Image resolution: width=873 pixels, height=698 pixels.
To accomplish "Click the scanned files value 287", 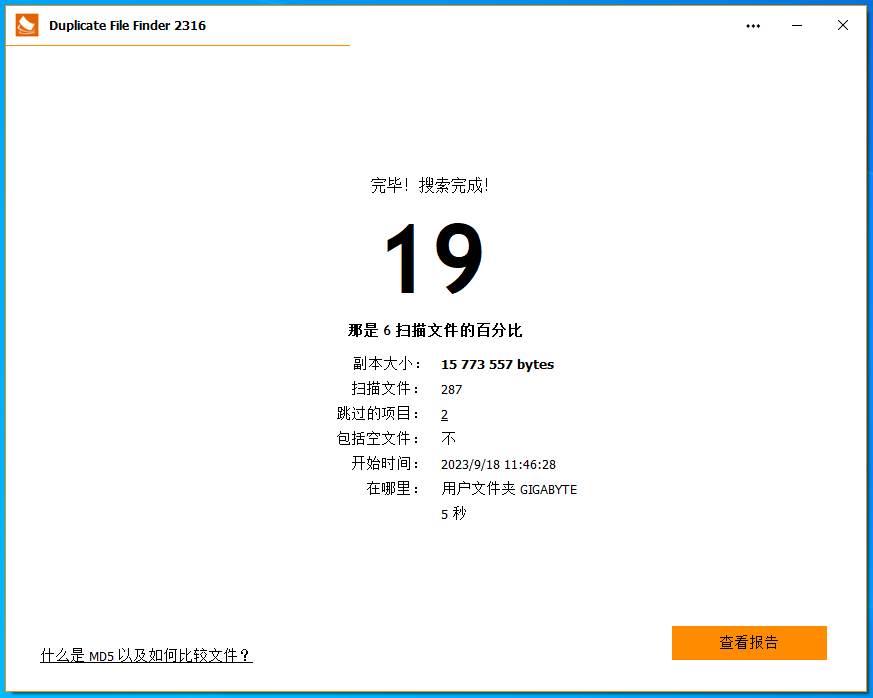I will (x=451, y=390).
